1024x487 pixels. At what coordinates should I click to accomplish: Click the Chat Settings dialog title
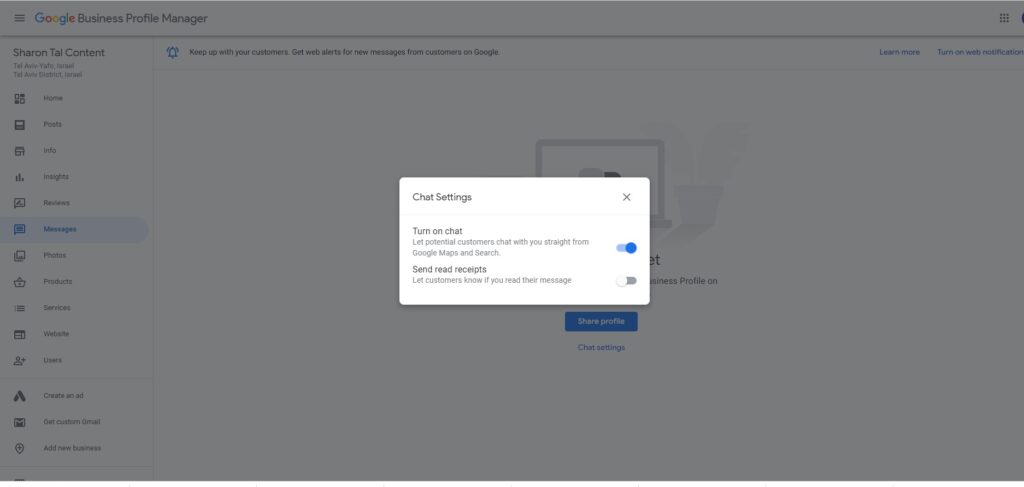pyautogui.click(x=442, y=197)
